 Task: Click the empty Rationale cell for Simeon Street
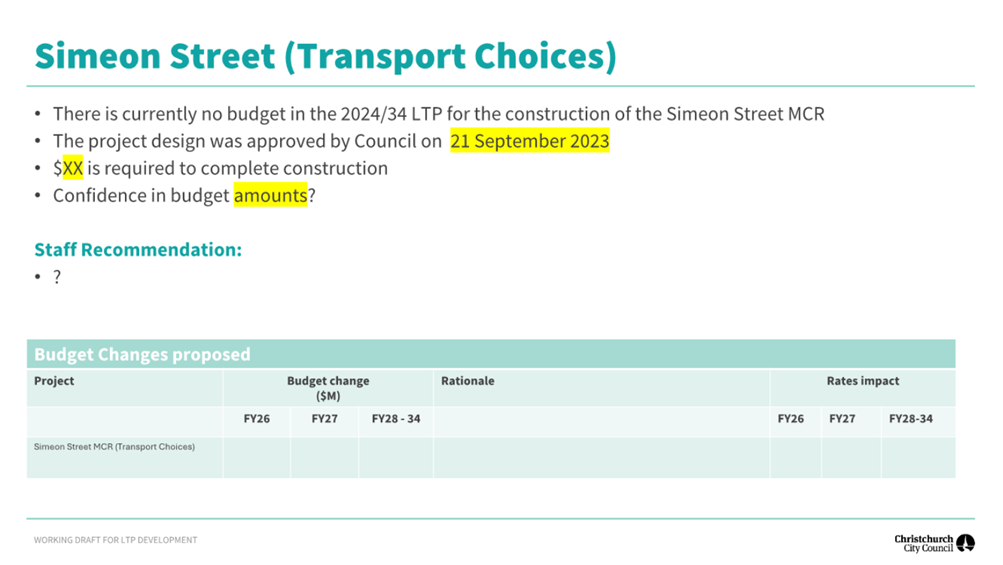601,458
